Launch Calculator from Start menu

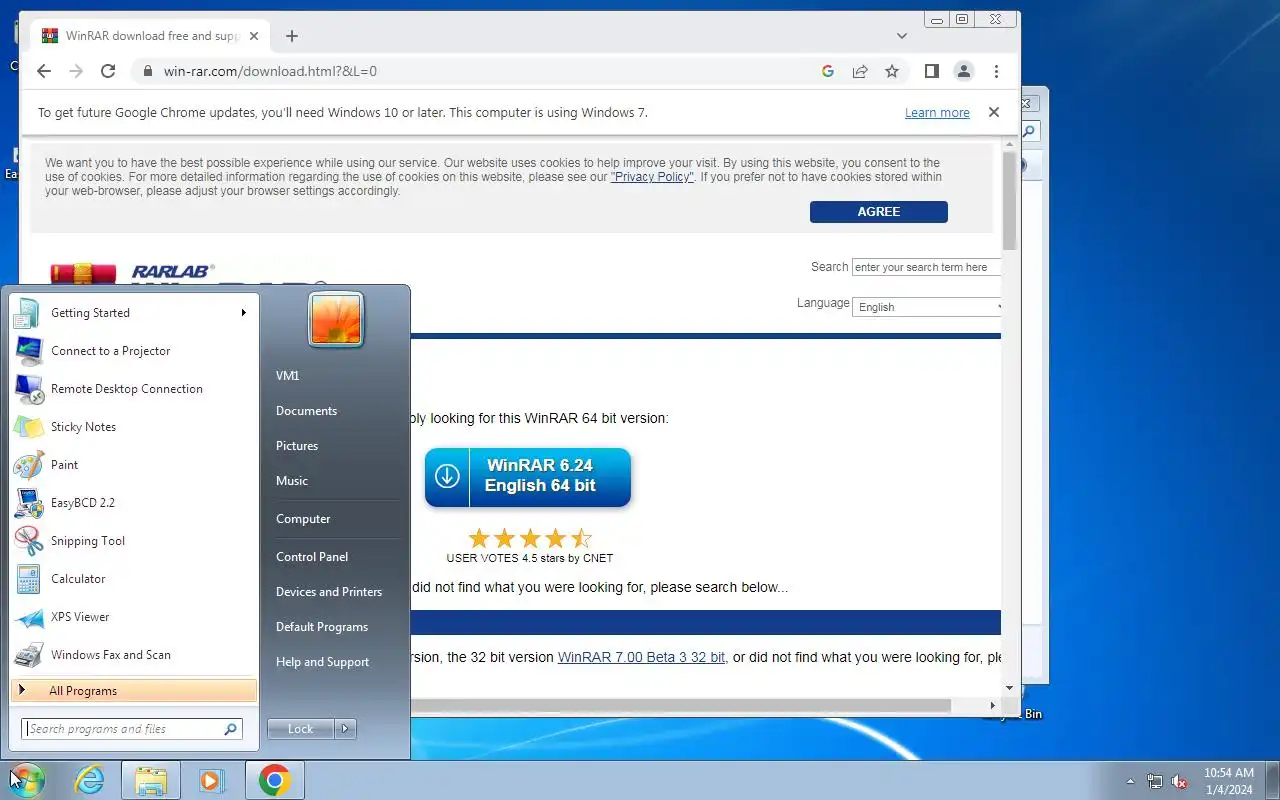coord(133,579)
